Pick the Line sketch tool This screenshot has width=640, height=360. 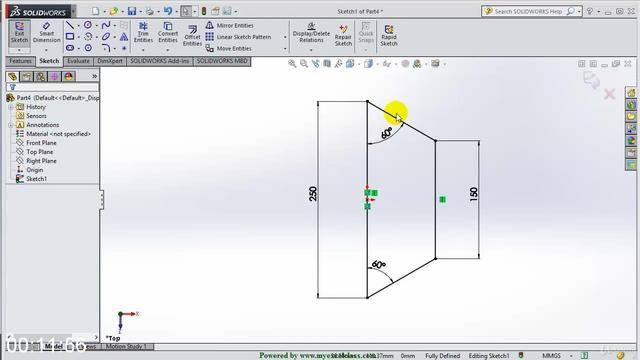(x=70, y=25)
